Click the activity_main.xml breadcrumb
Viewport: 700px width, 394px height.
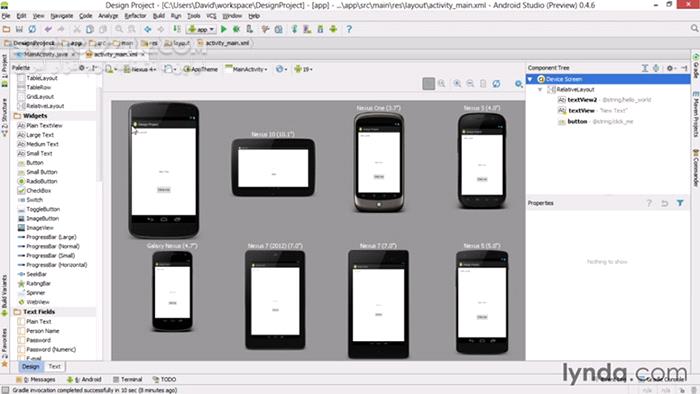(x=223, y=43)
